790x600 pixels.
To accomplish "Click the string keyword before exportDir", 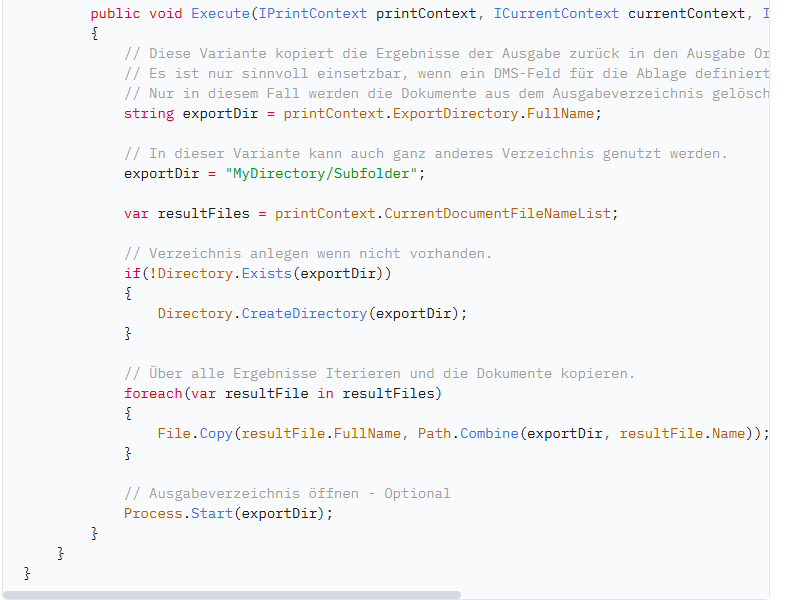I will click(x=148, y=113).
